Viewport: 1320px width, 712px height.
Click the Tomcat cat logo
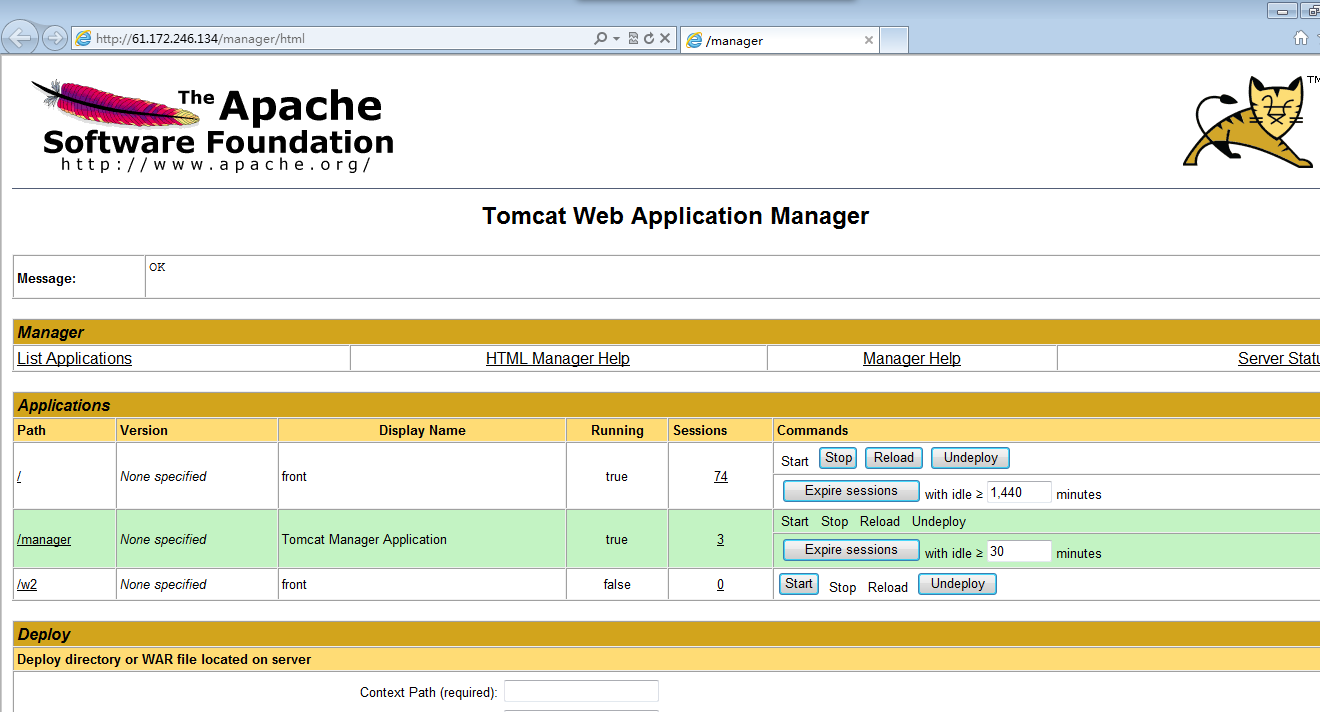(x=1250, y=121)
